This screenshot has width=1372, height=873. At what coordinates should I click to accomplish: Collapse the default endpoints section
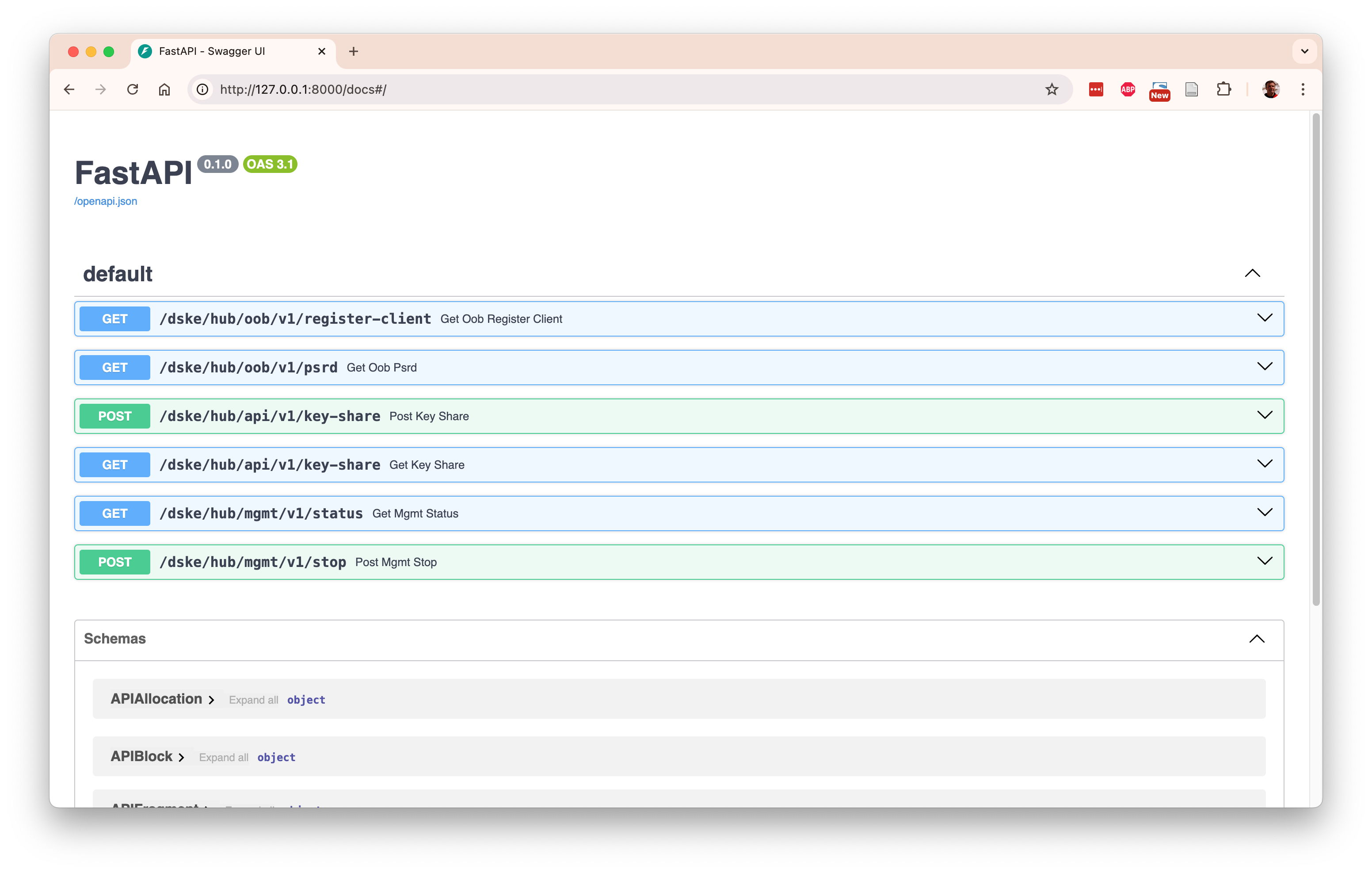coord(1252,273)
